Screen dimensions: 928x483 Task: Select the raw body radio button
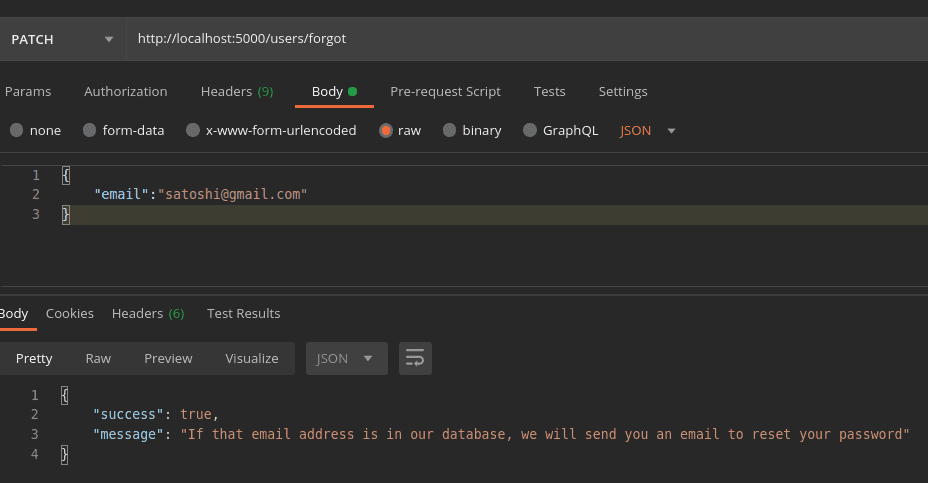click(386, 130)
